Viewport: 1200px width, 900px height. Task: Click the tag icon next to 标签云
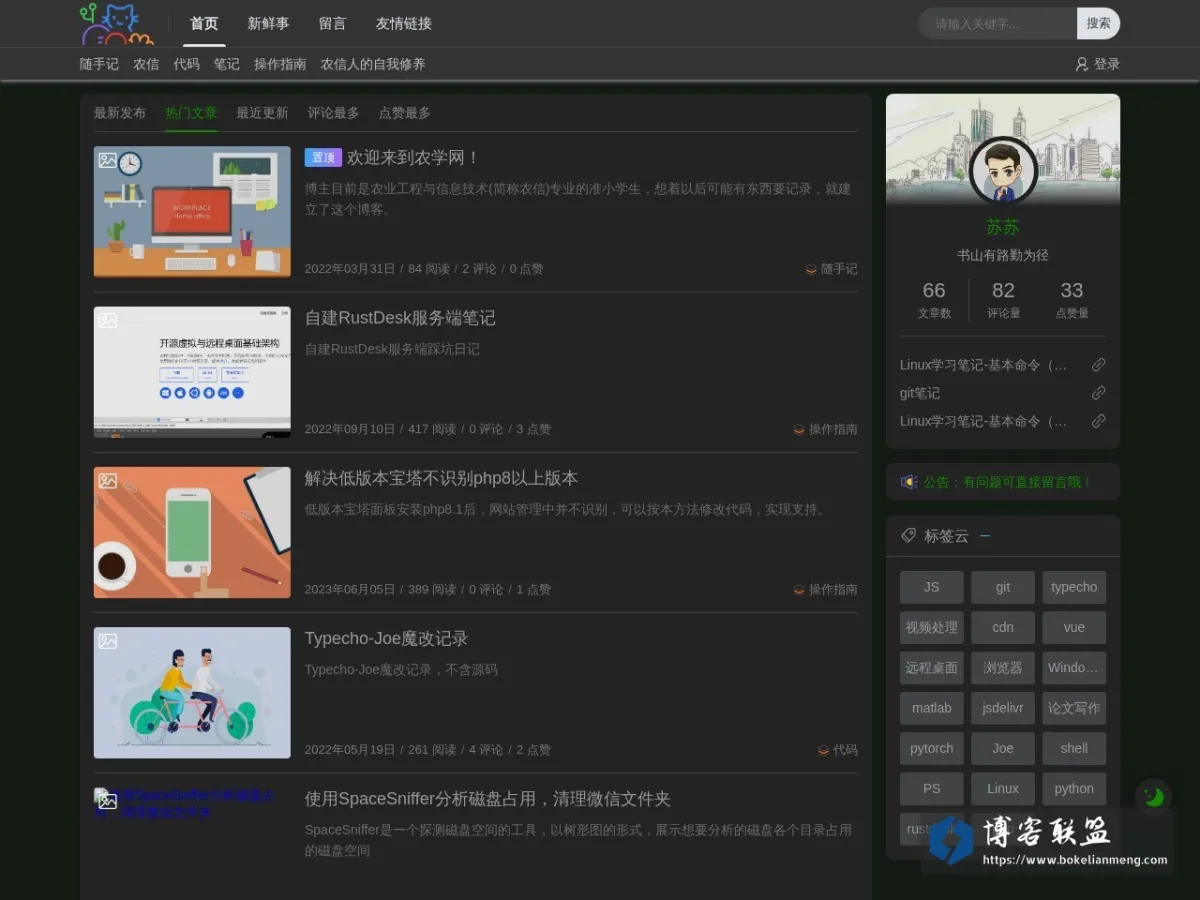[908, 536]
